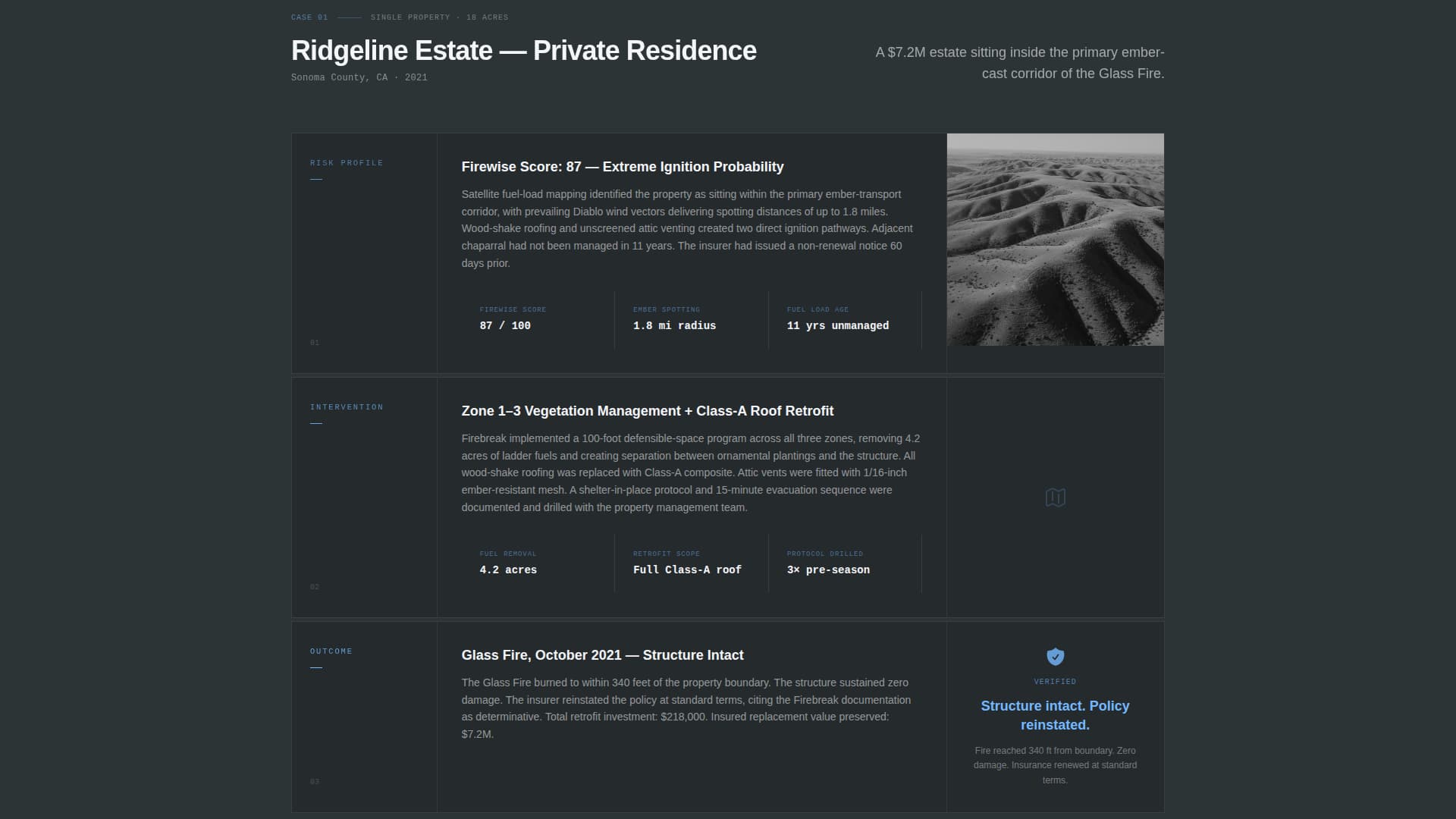1456x819 pixels.
Task: Select the OUTCOME section label
Action: [331, 651]
